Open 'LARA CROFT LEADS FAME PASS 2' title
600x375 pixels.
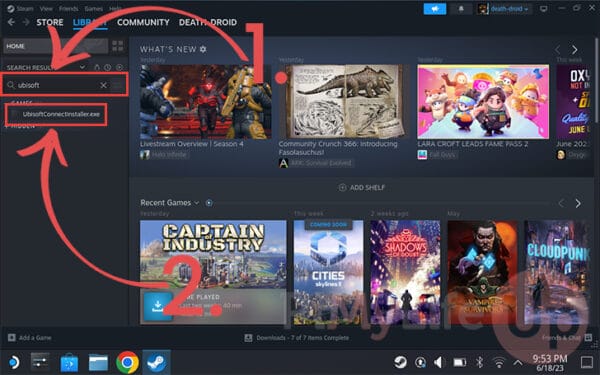[473, 144]
